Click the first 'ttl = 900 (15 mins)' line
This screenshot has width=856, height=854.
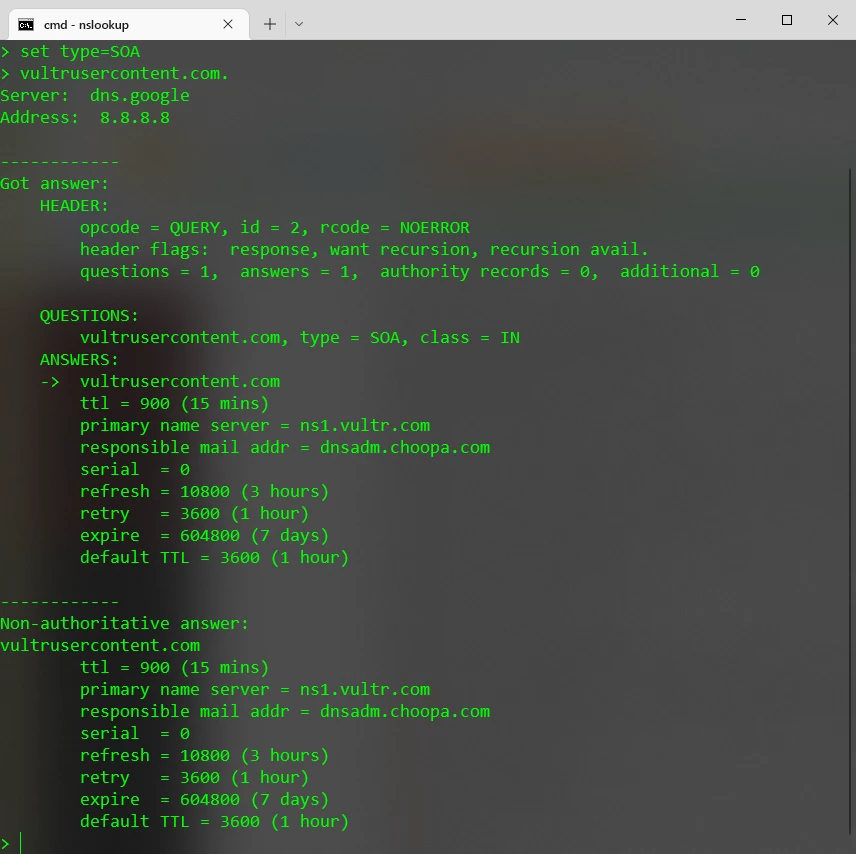tap(175, 404)
